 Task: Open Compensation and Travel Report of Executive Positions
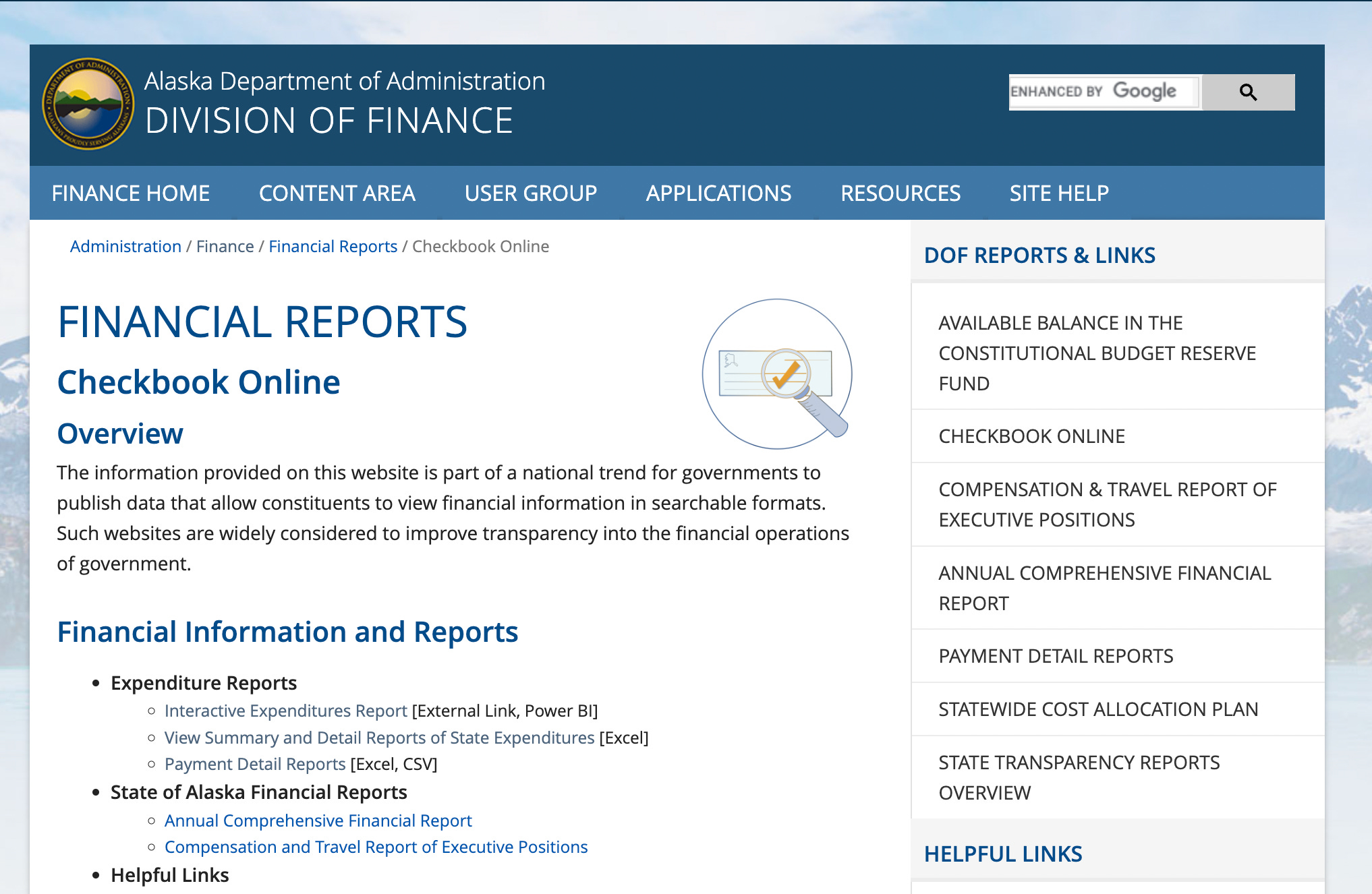(376, 847)
